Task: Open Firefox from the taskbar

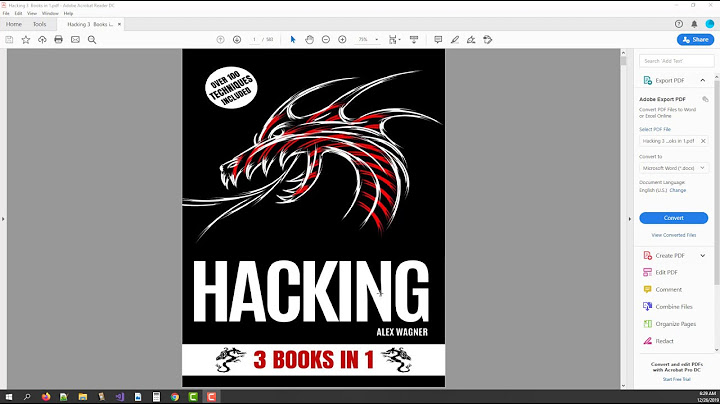Action: [46, 397]
